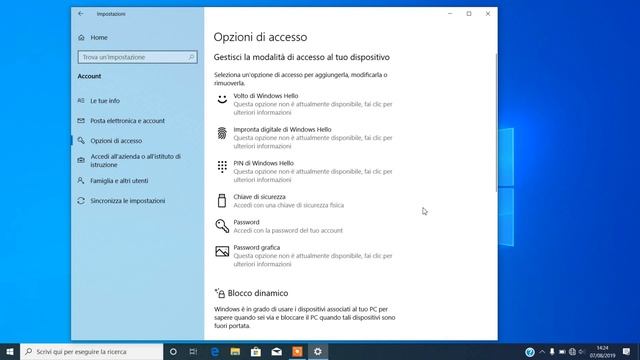Click the settings window vertical scrollbar
This screenshot has width=640, height=360.
pyautogui.click(x=496, y=122)
